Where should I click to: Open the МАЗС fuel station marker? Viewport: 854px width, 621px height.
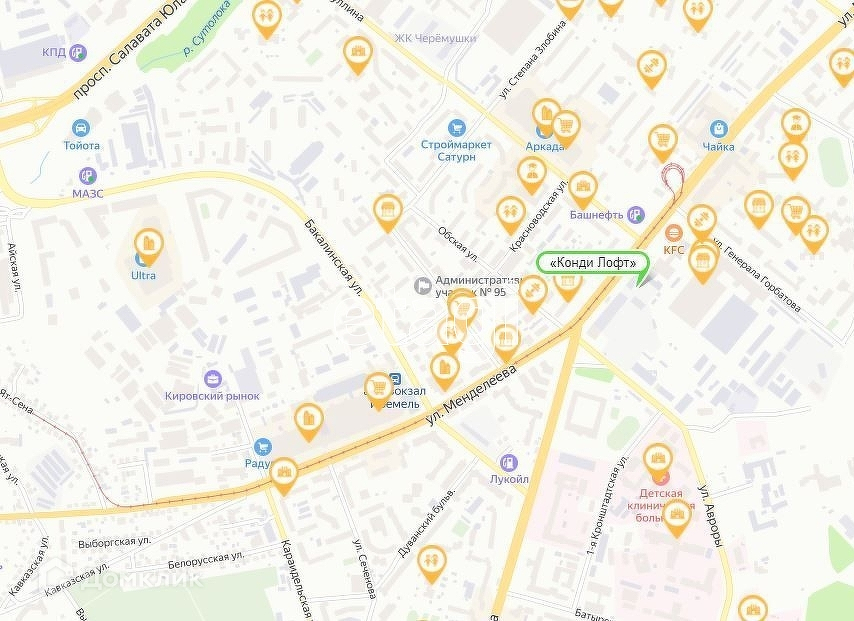pyautogui.click(x=88, y=176)
